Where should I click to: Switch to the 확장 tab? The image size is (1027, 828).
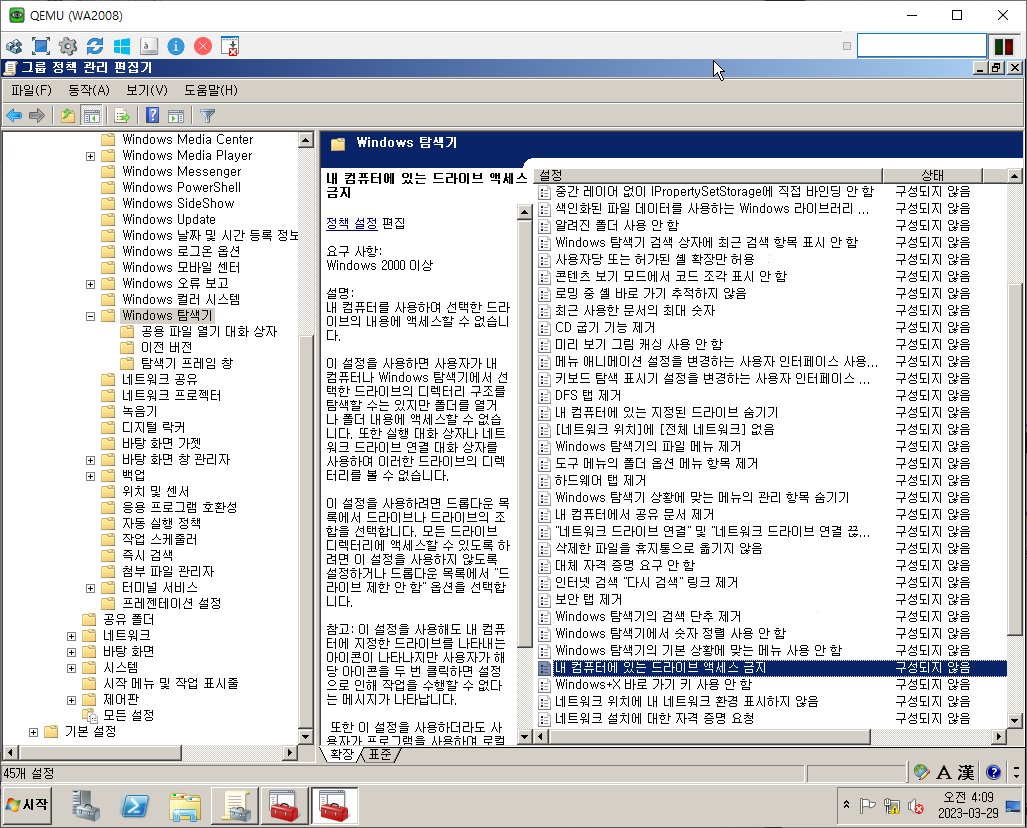[342, 754]
